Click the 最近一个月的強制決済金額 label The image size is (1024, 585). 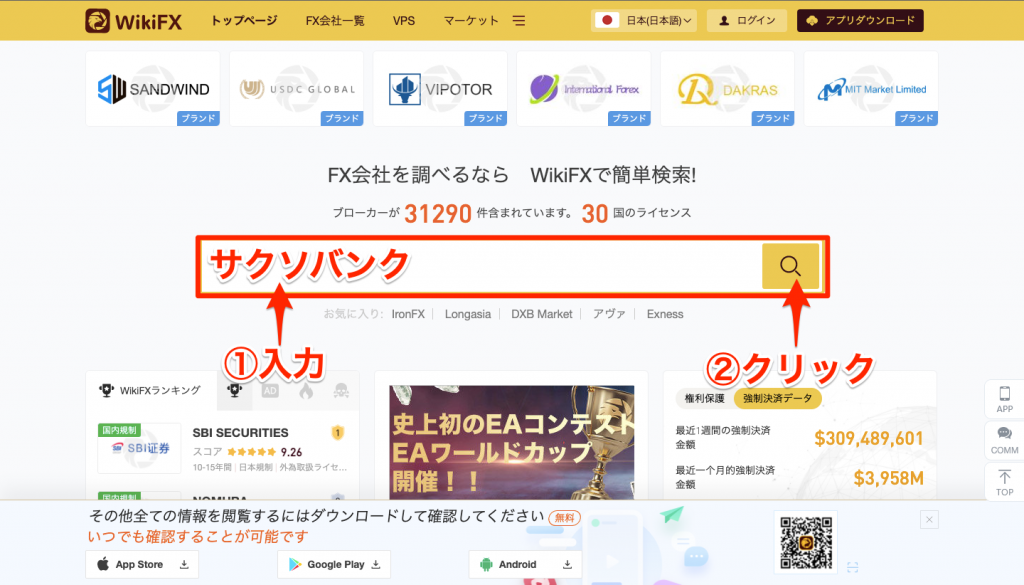point(725,477)
